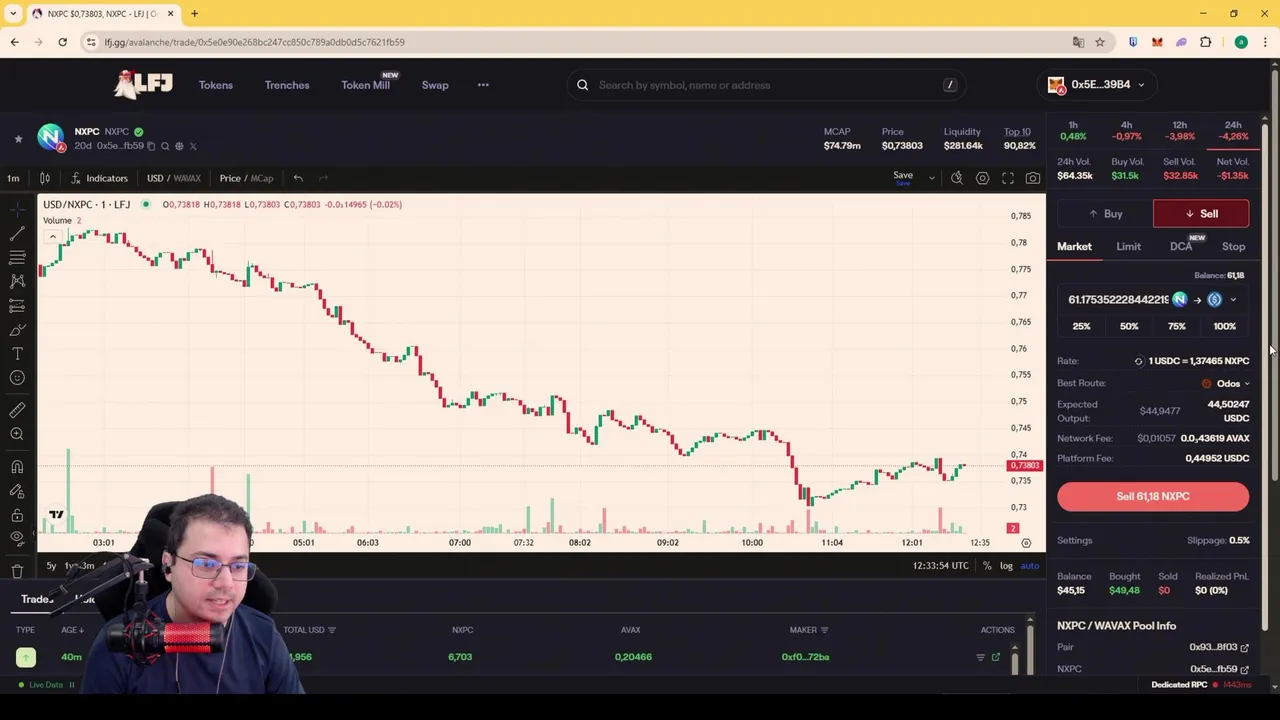Change the Odos best route dropdown
This screenshot has width=1280, height=720.
1225,383
